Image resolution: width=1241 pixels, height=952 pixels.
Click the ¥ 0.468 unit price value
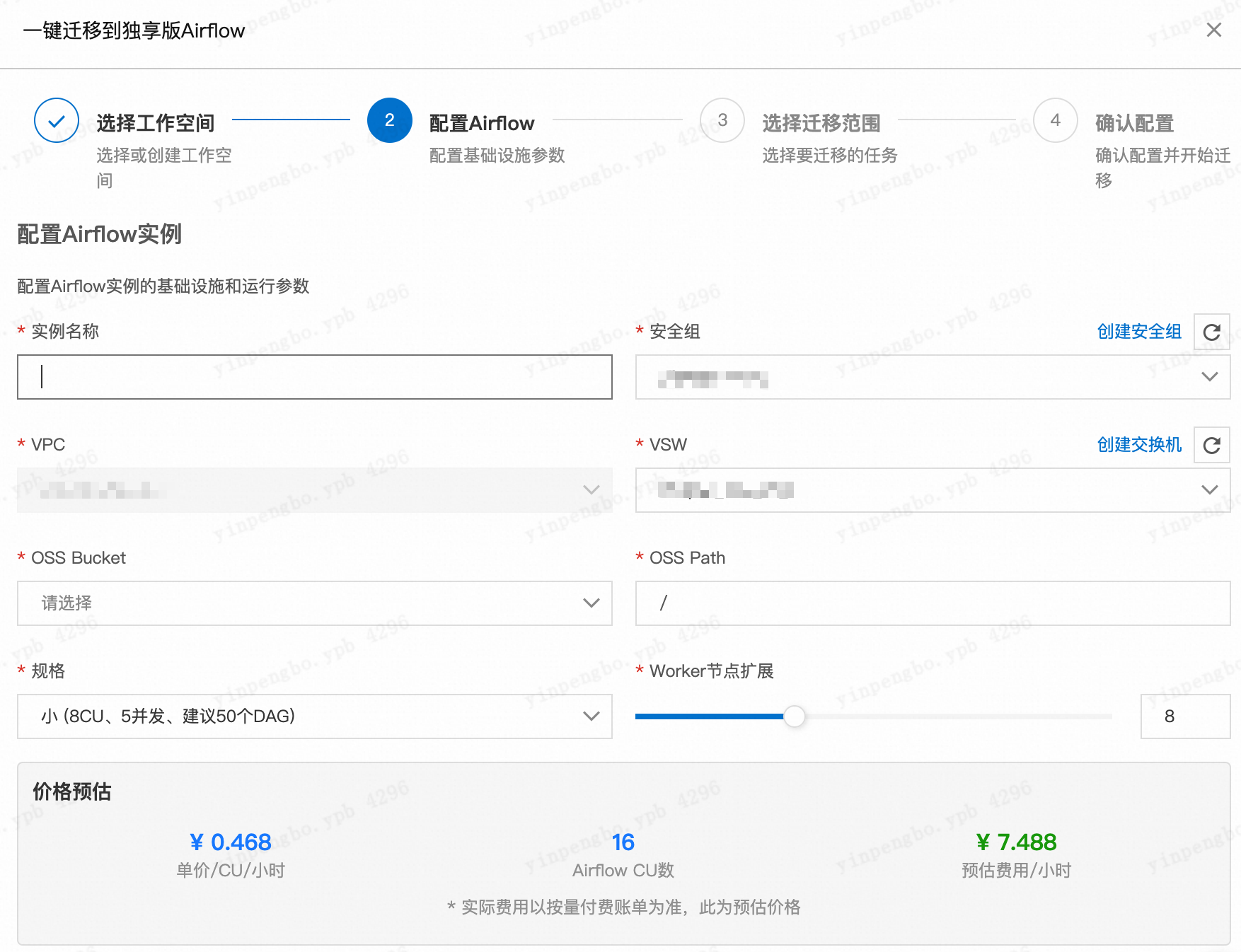coord(231,842)
